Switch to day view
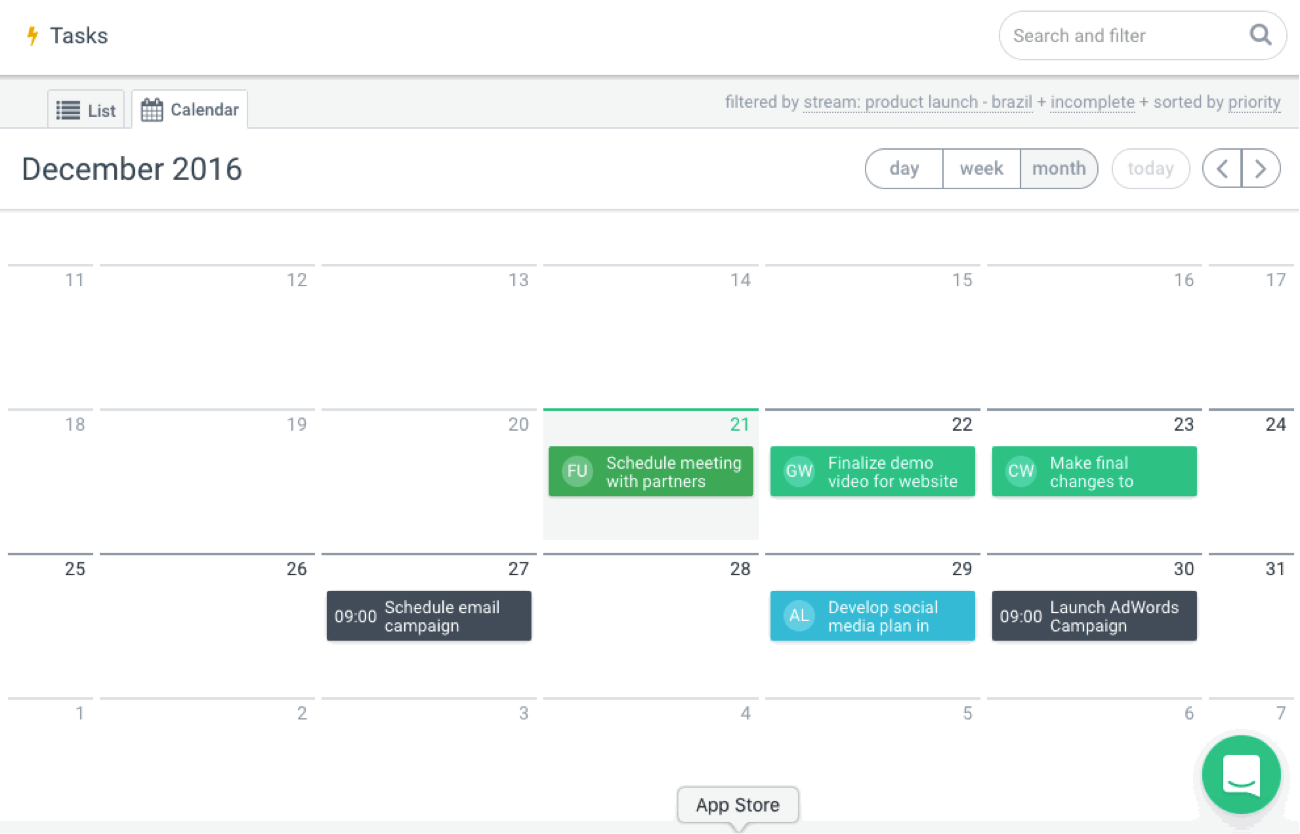This screenshot has height=834, width=1300. pos(904,169)
